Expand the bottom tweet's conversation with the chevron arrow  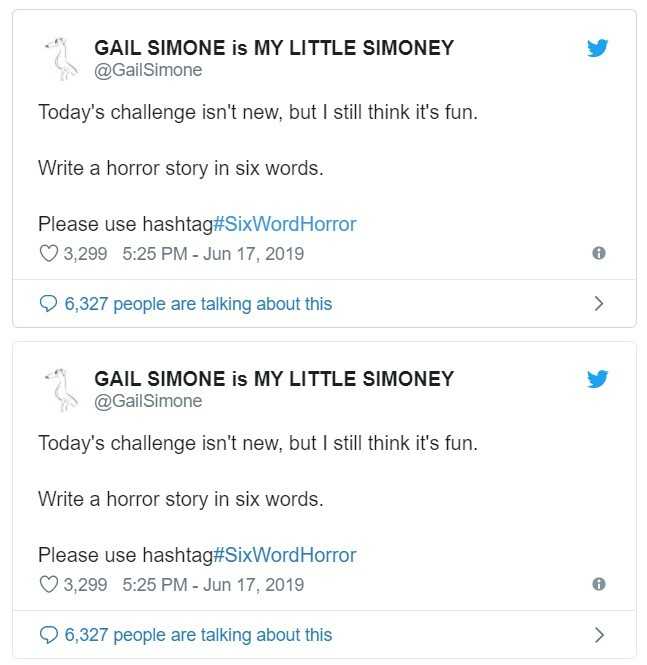599,635
